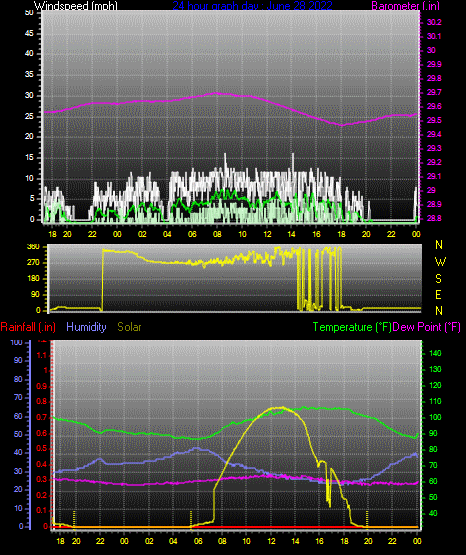Click the 28.8 barometer axis value
Screen dimensions: 466x555
tap(434, 218)
